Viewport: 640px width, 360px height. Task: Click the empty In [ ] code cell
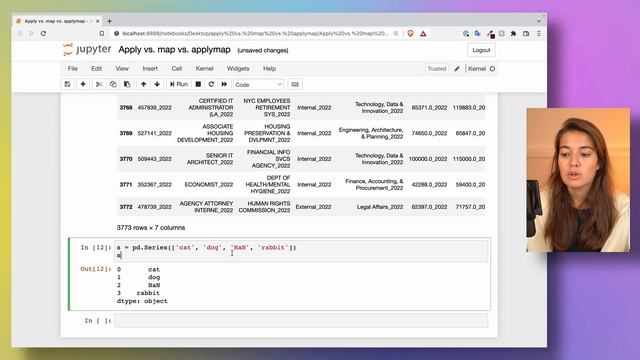(x=301, y=321)
